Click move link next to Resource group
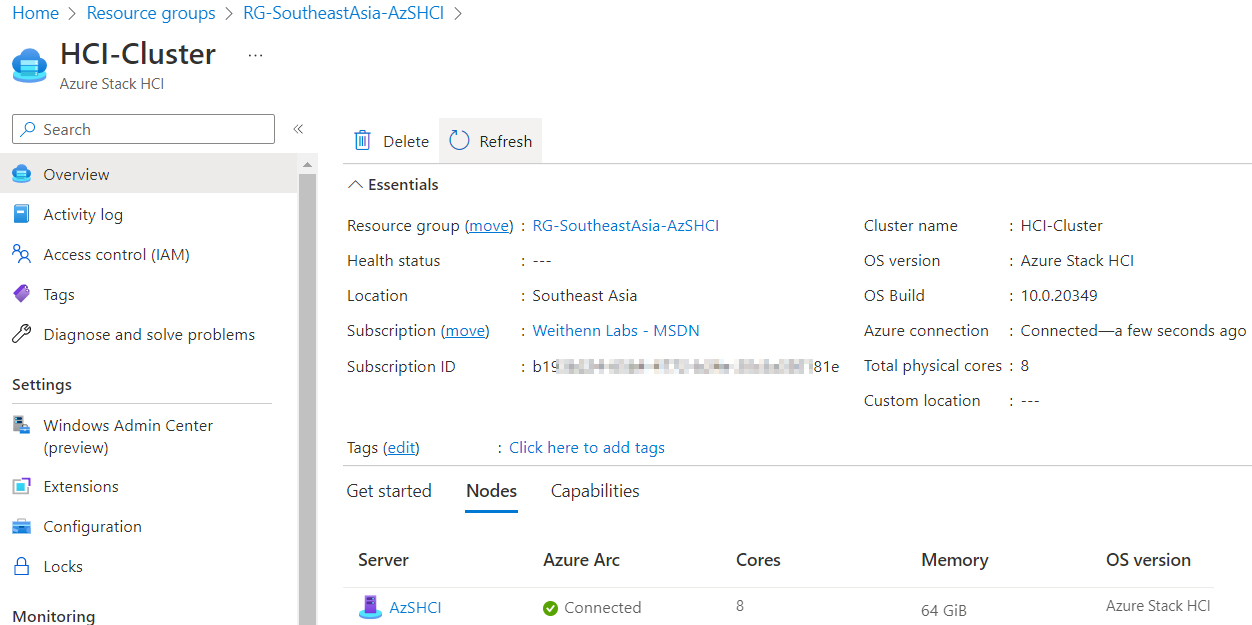1252x625 pixels. [490, 226]
